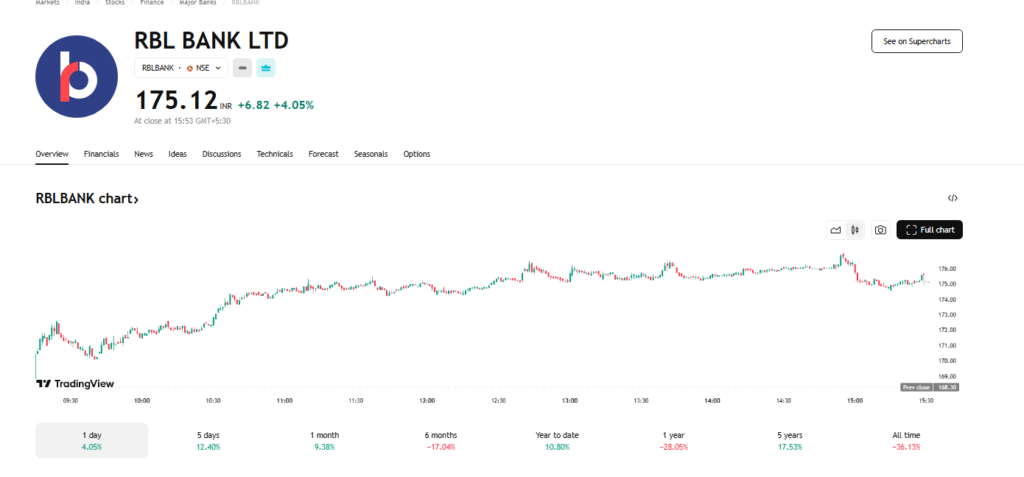The image size is (1024, 477).
Task: Click the Major Banks breadcrumb link
Action: pyautogui.click(x=198, y=3)
